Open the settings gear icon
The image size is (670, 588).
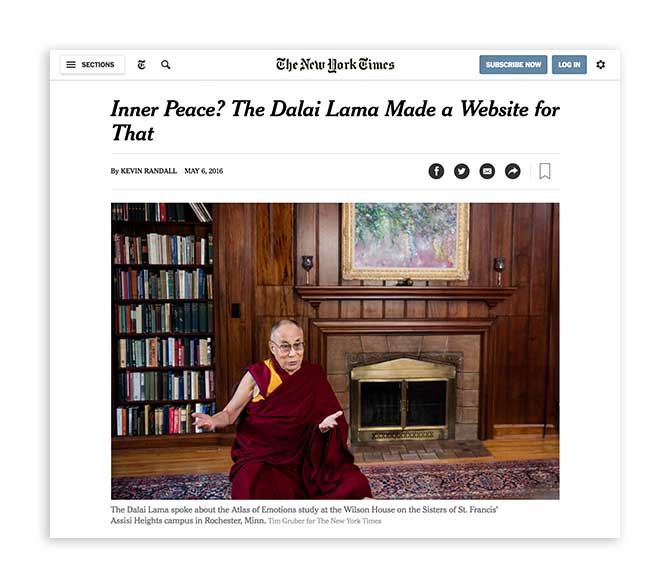[x=601, y=65]
